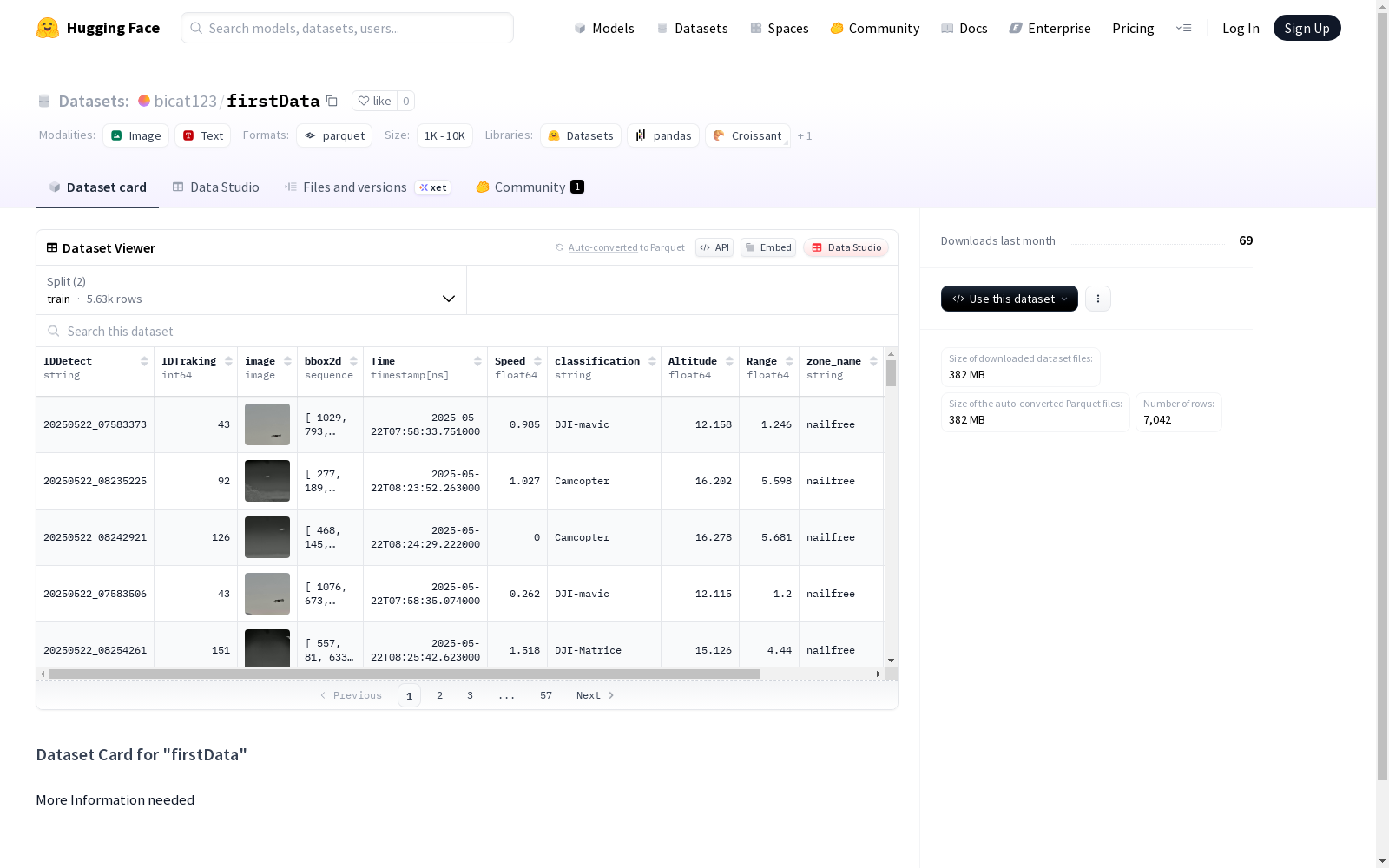Sort the image column
This screenshot has height=868, width=1389.
coord(287,361)
